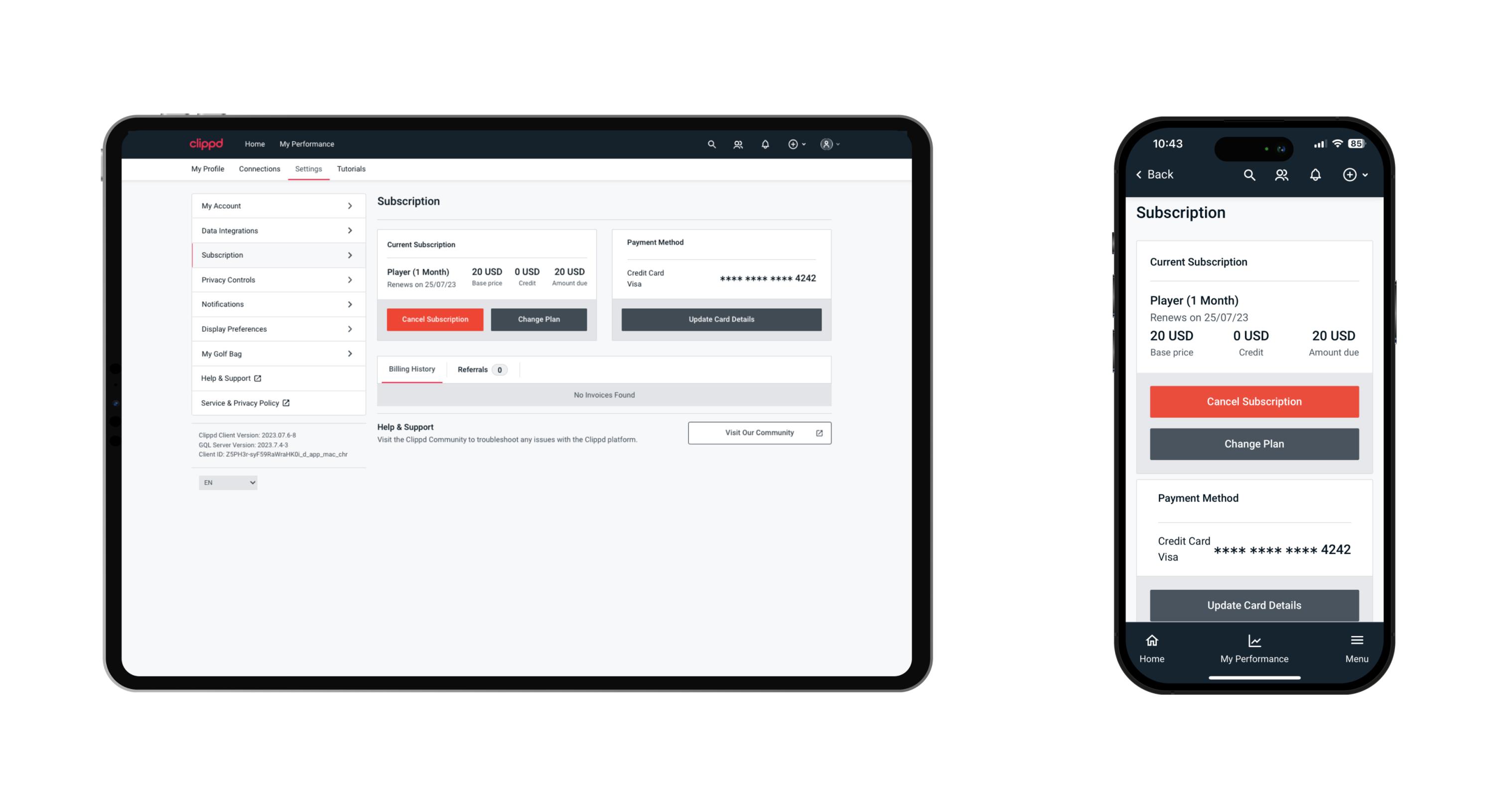Click the Clippd home logo icon
Screen dimensions: 1509x812
point(206,143)
